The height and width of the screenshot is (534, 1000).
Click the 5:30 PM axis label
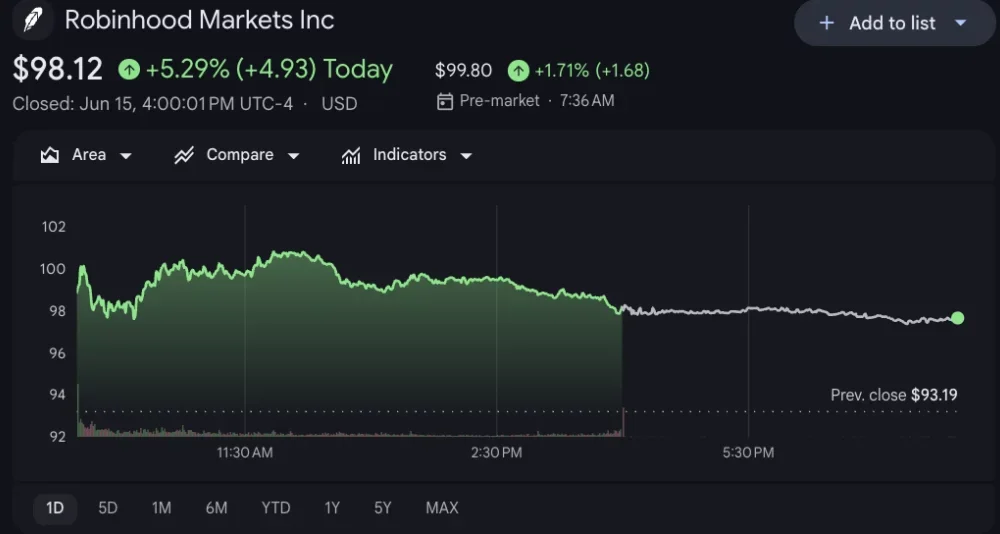[x=748, y=453]
